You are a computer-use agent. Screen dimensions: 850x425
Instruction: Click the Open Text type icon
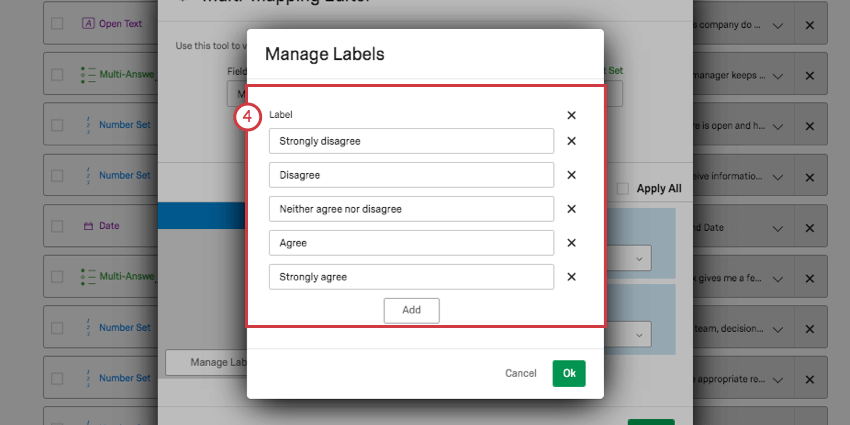click(x=88, y=24)
